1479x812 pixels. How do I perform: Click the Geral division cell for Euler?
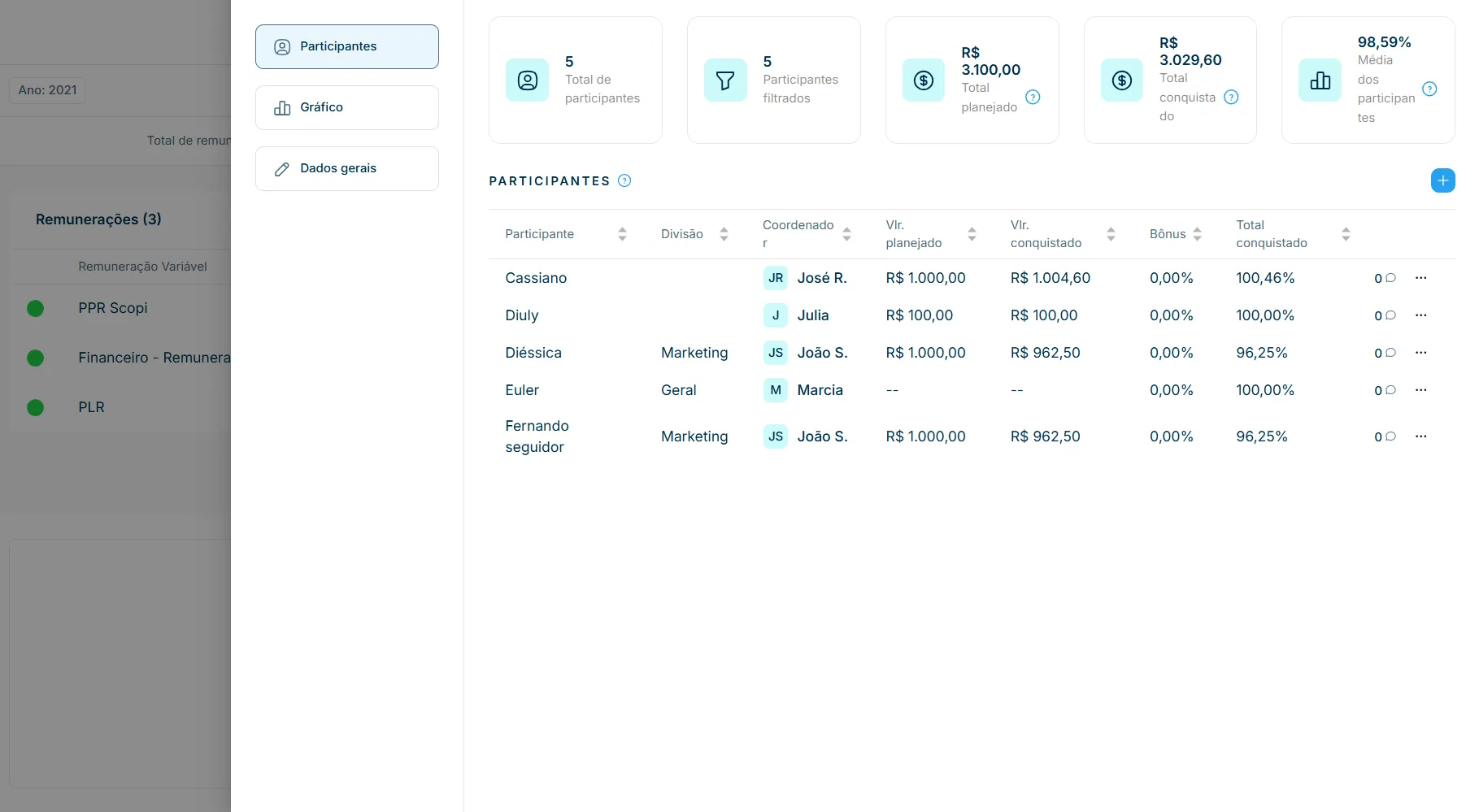(679, 390)
